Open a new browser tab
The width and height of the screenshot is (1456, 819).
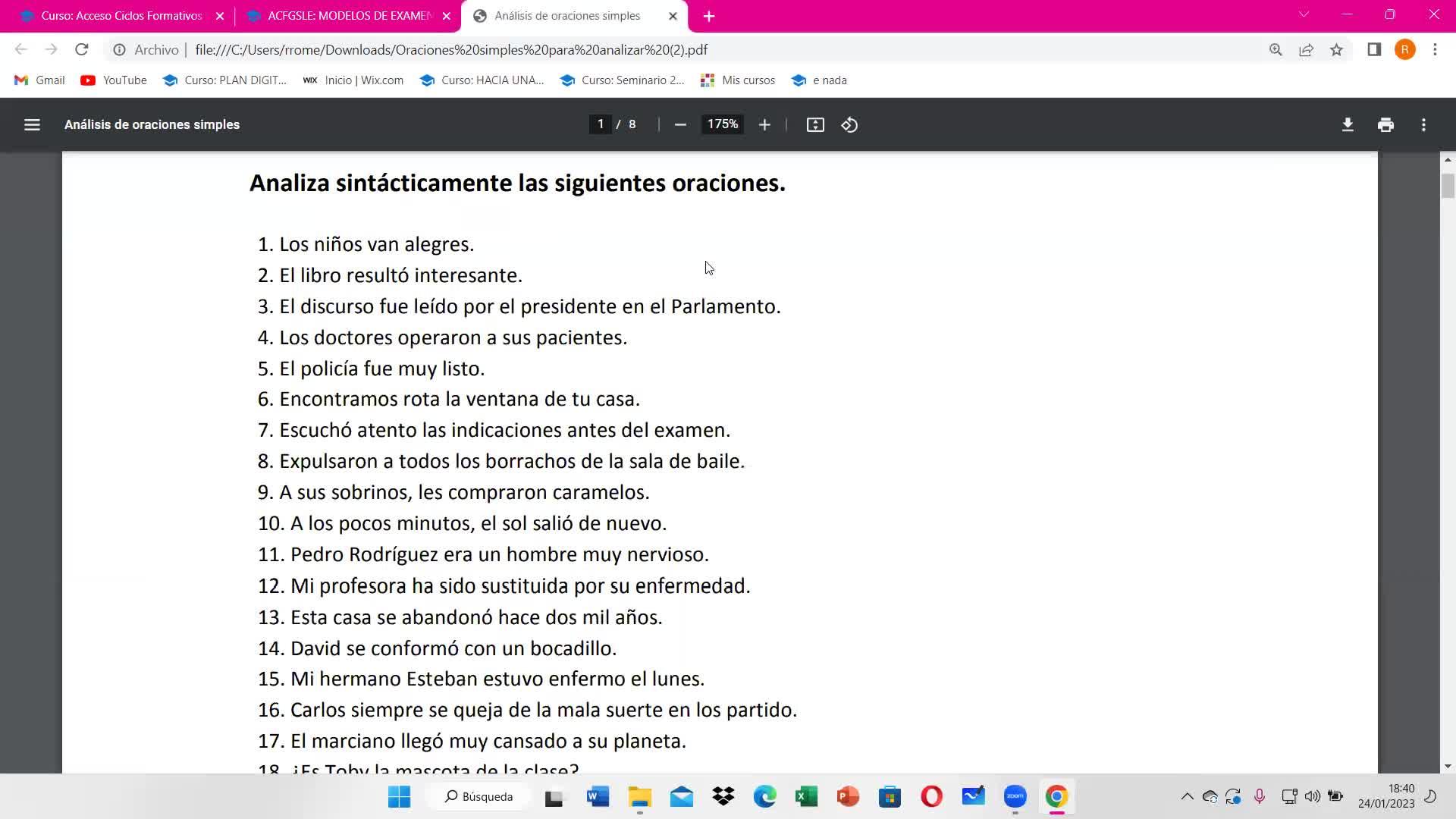709,16
